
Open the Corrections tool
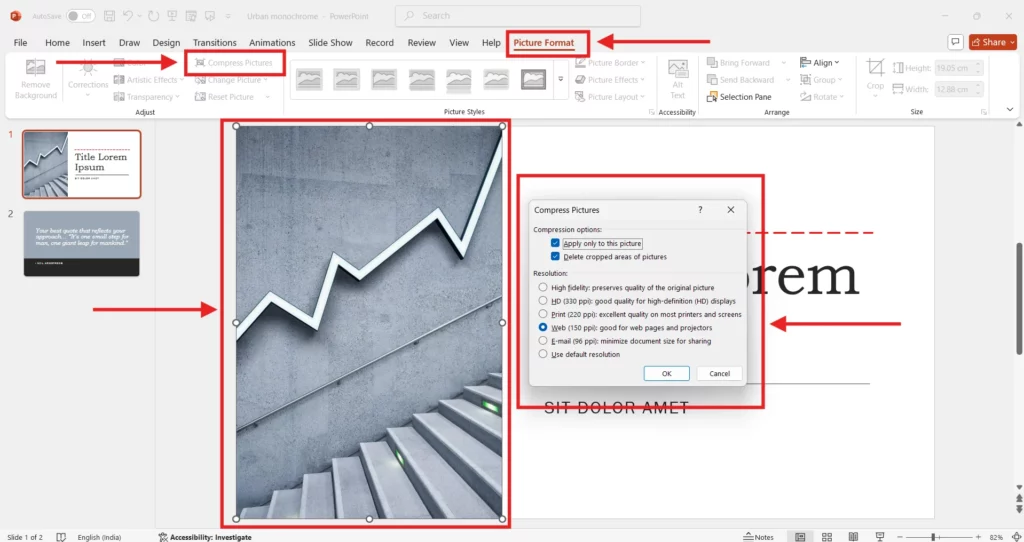[x=88, y=74]
